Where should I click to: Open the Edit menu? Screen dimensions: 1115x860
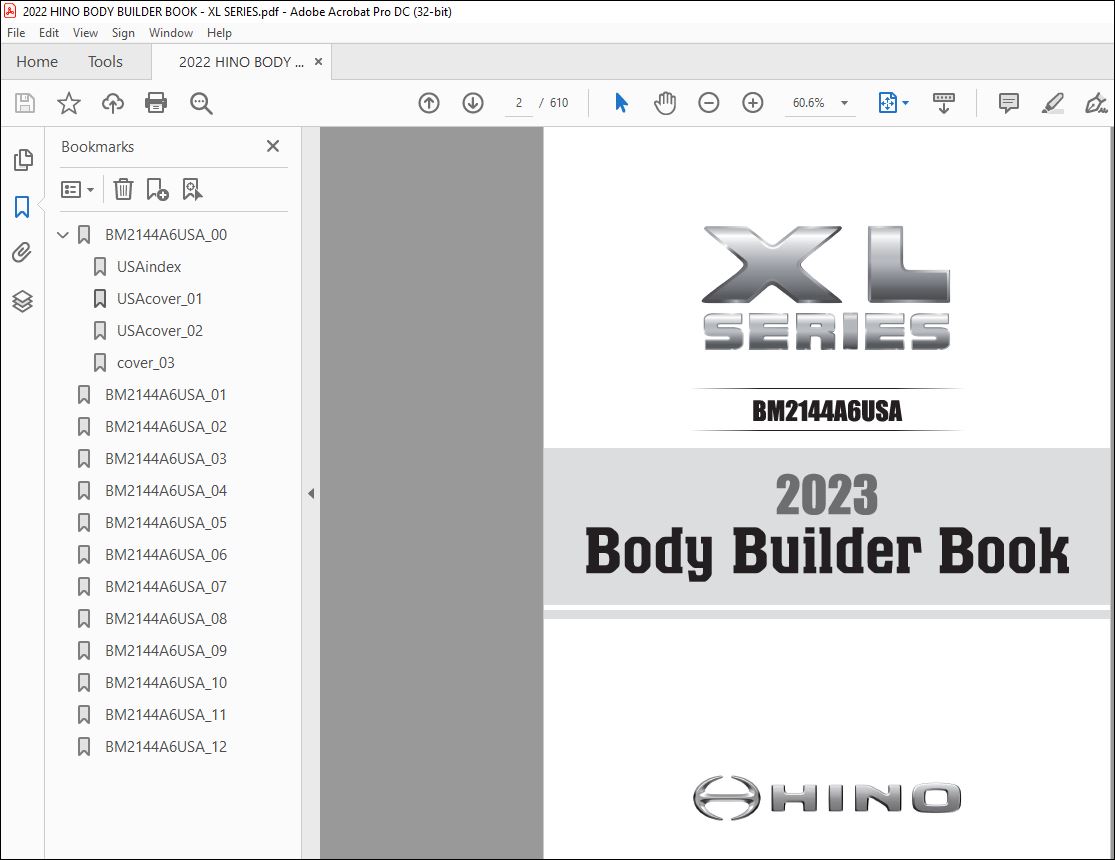tap(48, 33)
